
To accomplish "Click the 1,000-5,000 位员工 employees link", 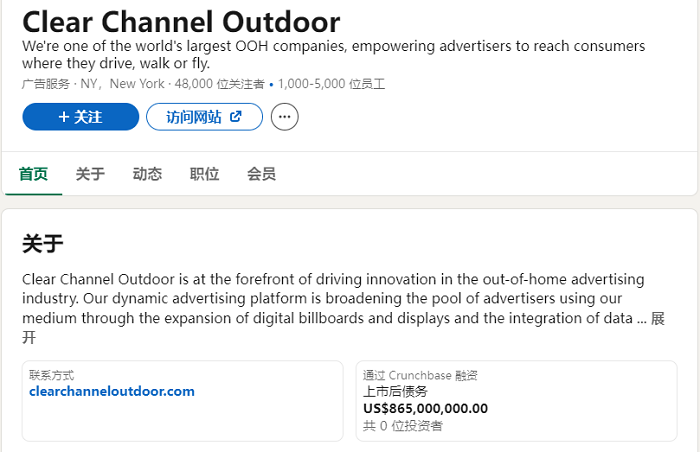I will pos(331,84).
